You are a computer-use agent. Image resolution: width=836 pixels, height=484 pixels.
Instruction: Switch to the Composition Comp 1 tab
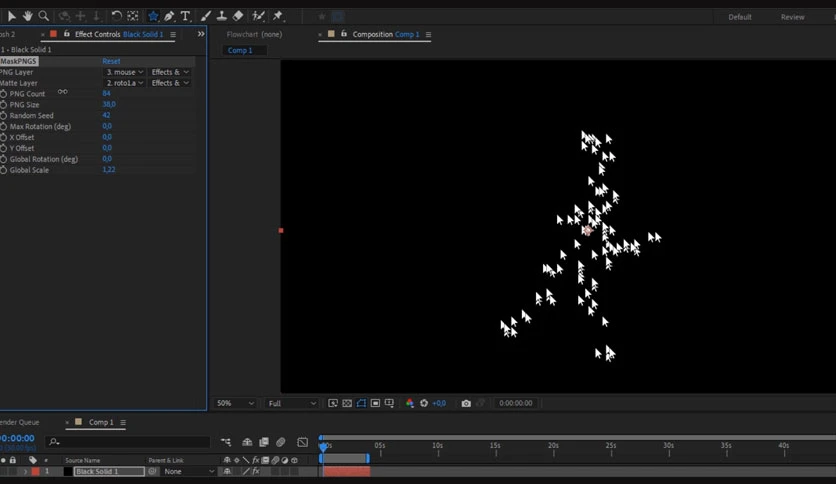pos(385,34)
